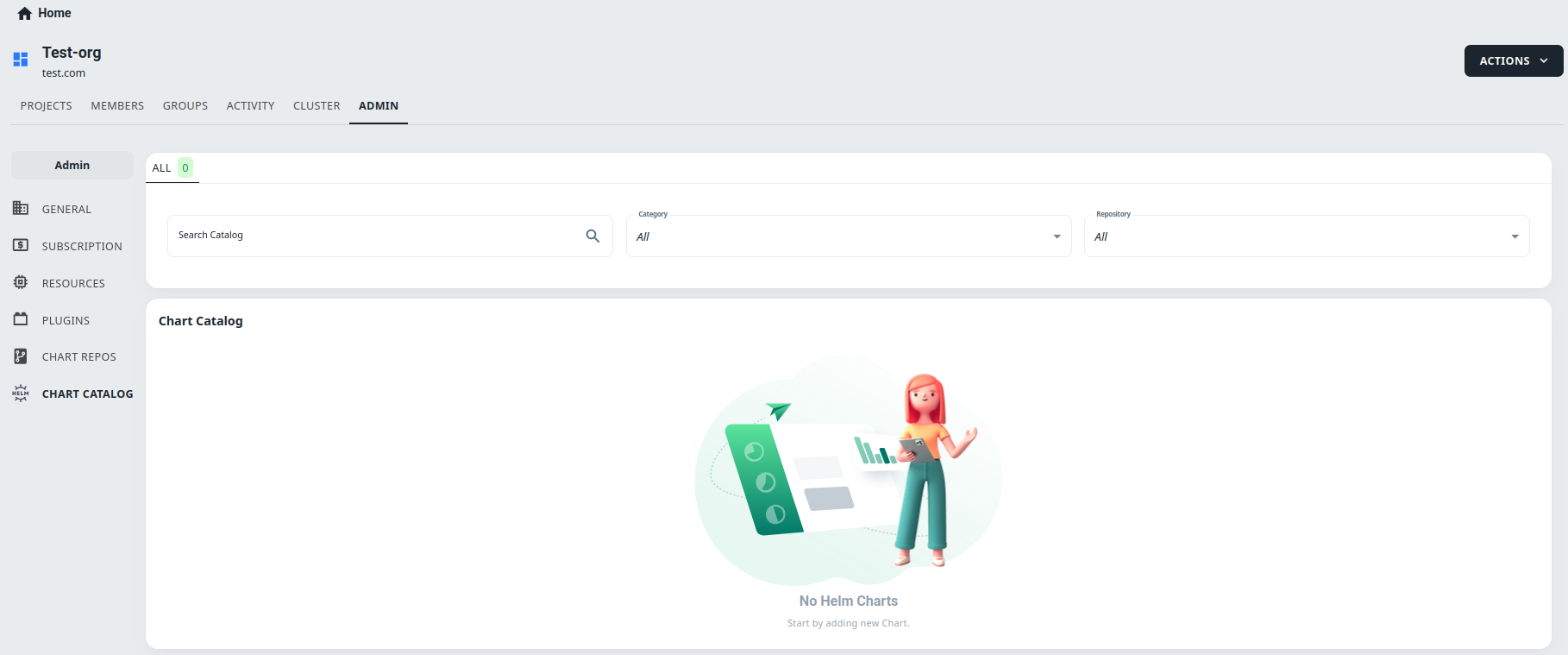Go to Resources in admin sidebar
Viewport: 1568px width, 655px height.
[73, 283]
